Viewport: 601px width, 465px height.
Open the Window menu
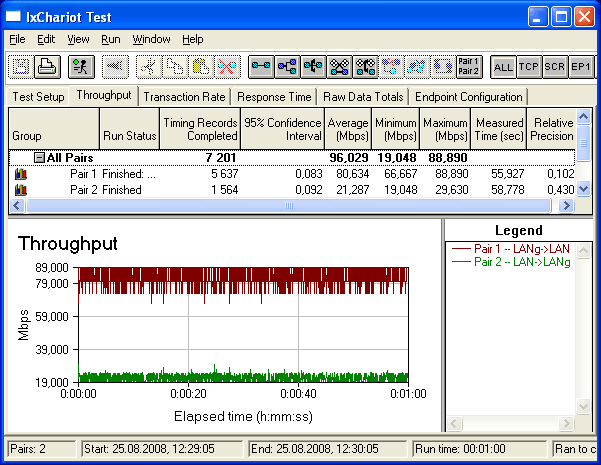coord(151,39)
